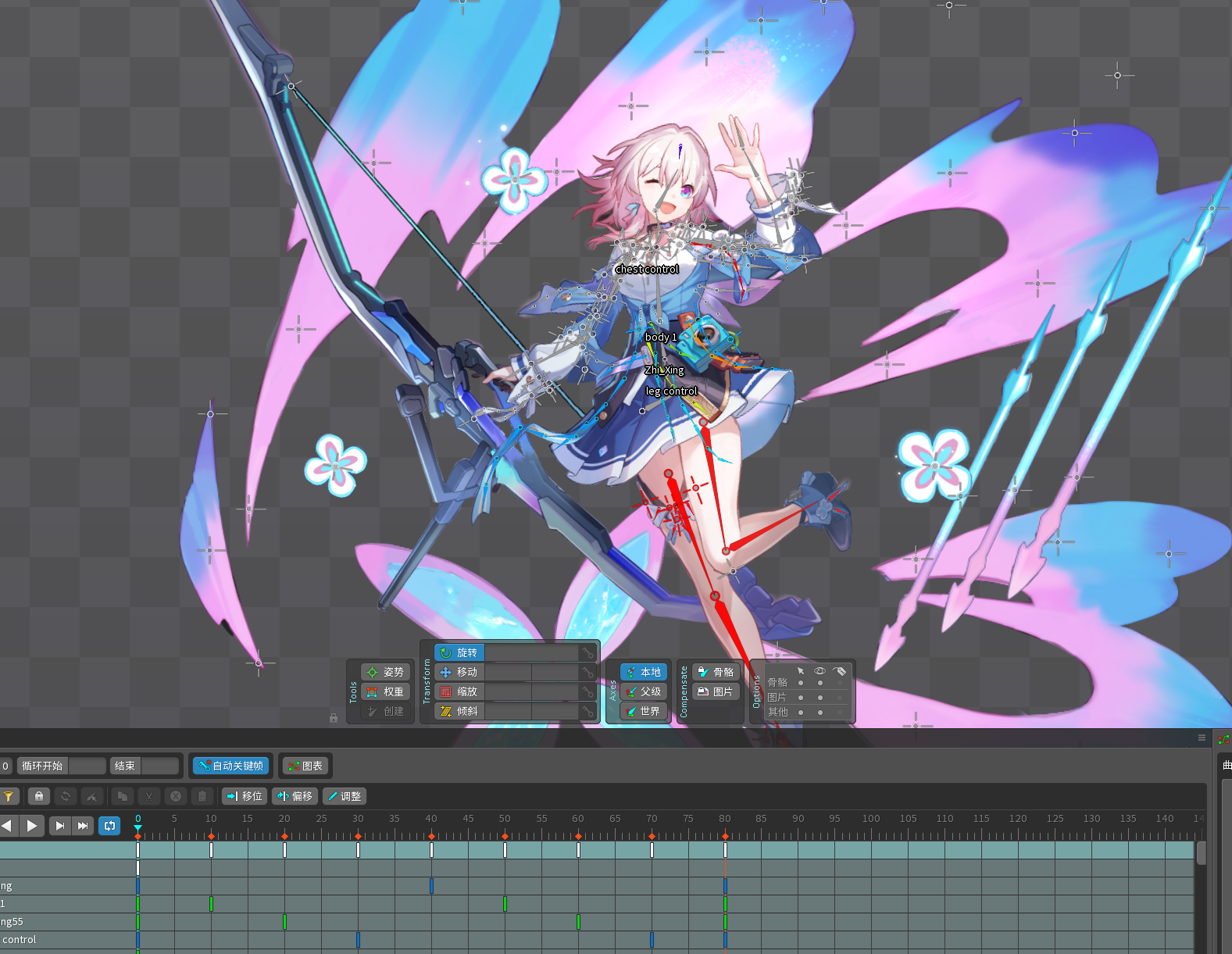Image resolution: width=1232 pixels, height=954 pixels.
Task: Click the tag column header in Options
Action: [x=840, y=671]
